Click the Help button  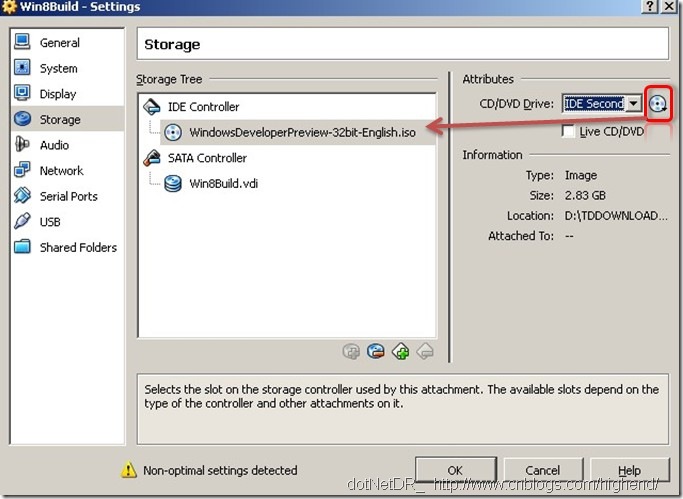tap(629, 470)
